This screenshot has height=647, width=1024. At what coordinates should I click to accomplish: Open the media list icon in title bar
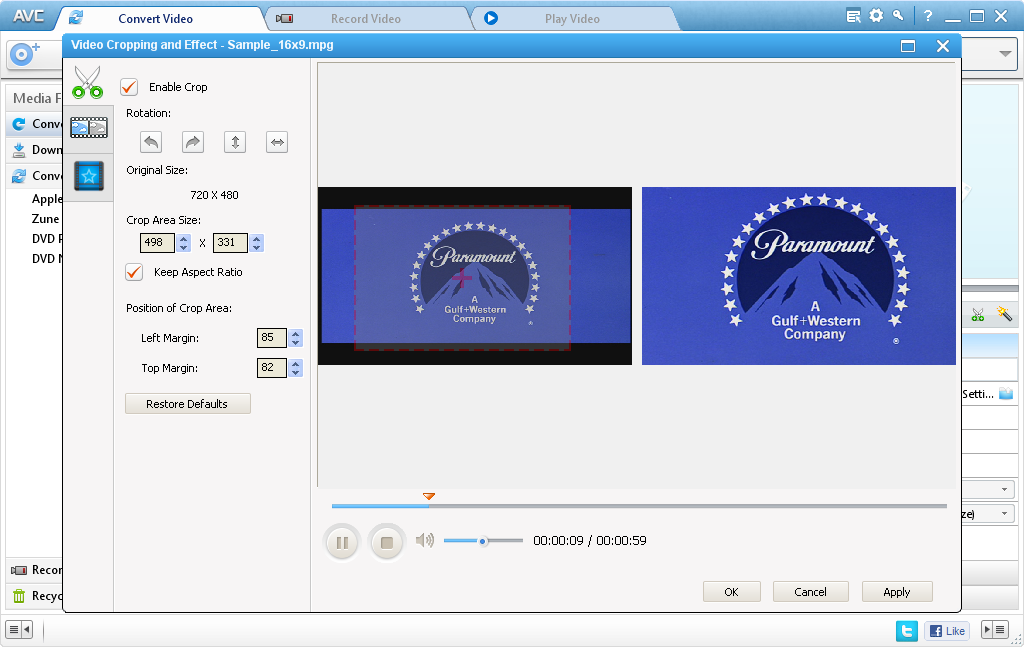[x=854, y=16]
